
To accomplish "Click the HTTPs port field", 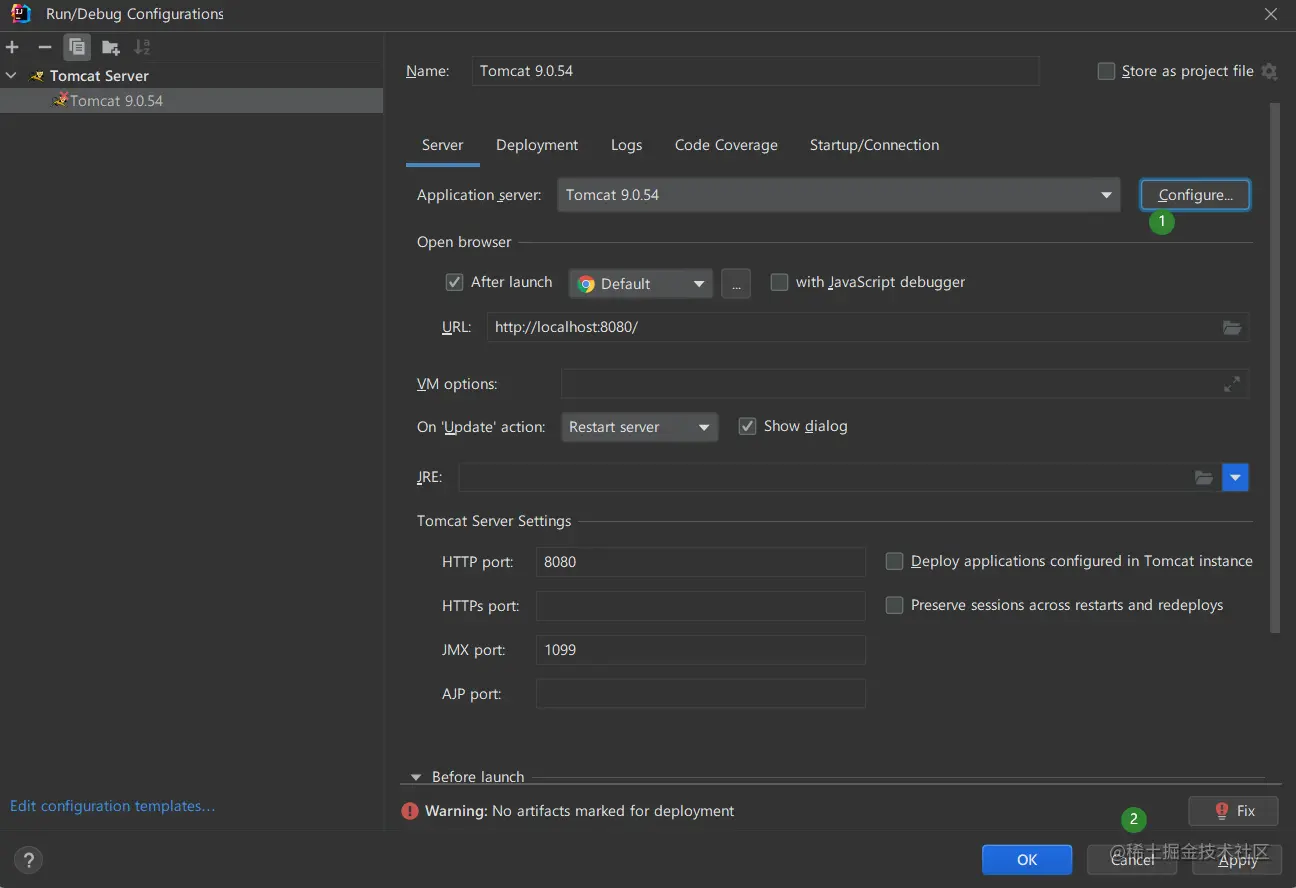I will tap(701, 606).
